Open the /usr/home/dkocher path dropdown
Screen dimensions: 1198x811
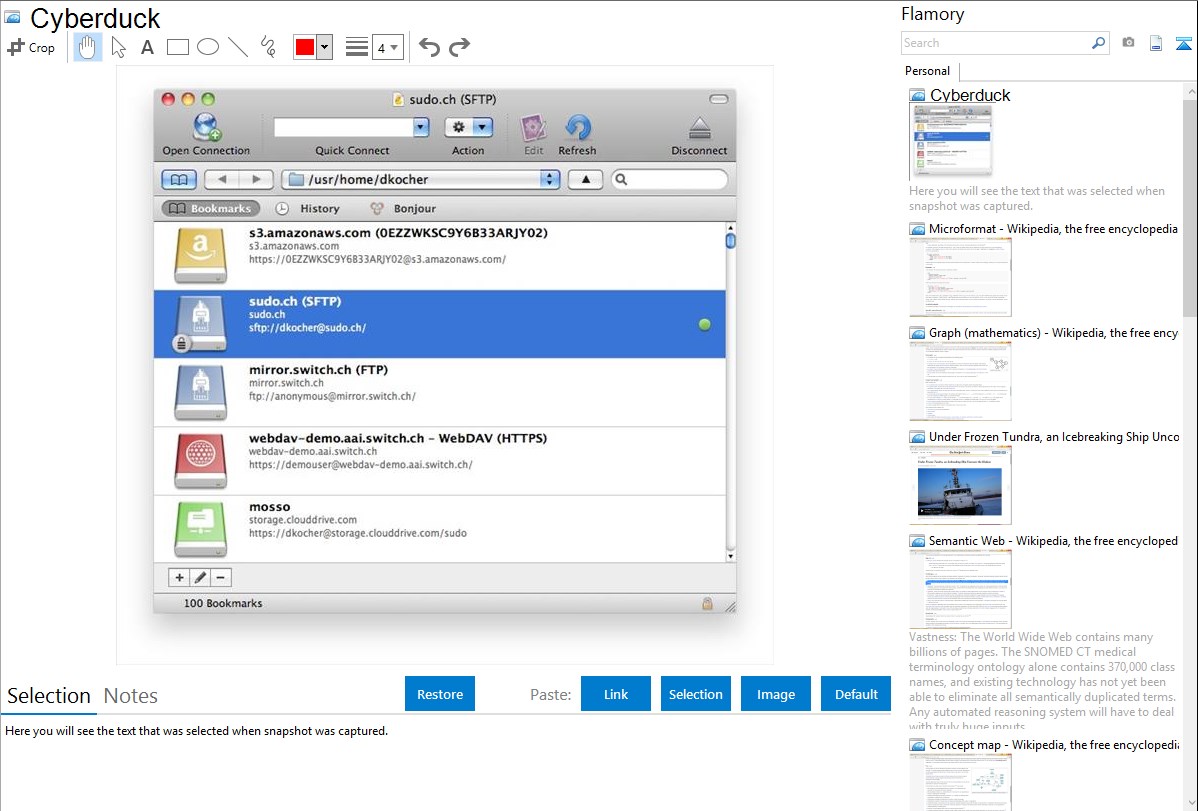pyautogui.click(x=421, y=180)
